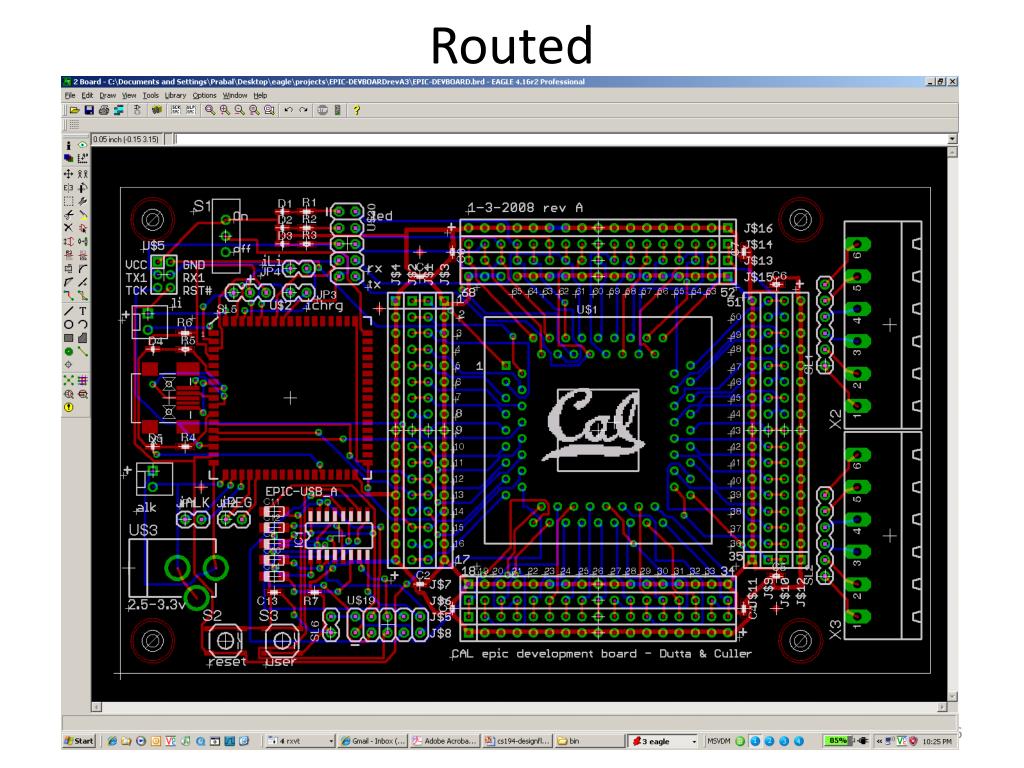The height and width of the screenshot is (768, 1024).
Task: Click the horizontal scrollbar left arrow
Action: click(96, 707)
